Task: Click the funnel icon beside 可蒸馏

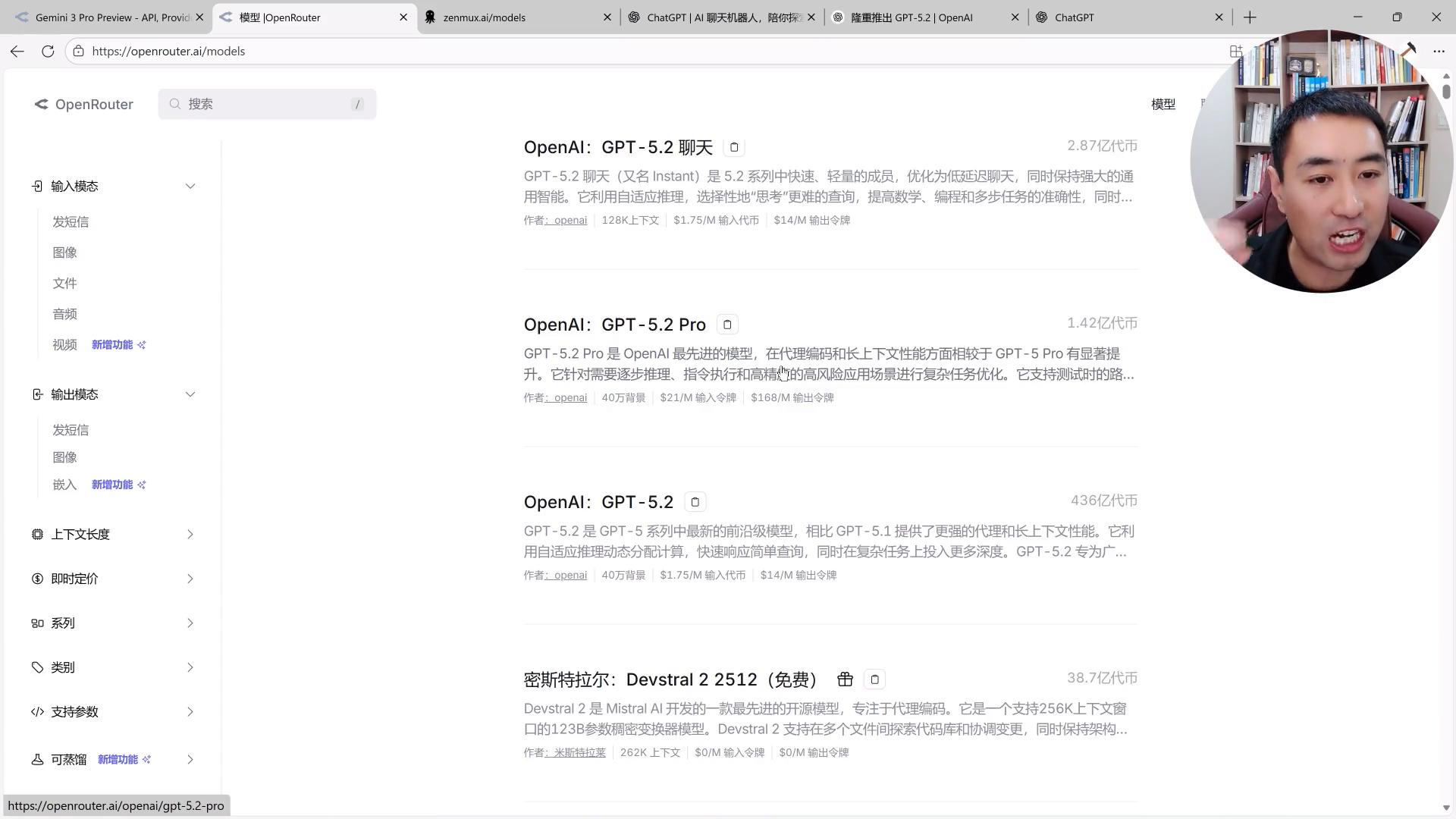Action: coord(37,759)
